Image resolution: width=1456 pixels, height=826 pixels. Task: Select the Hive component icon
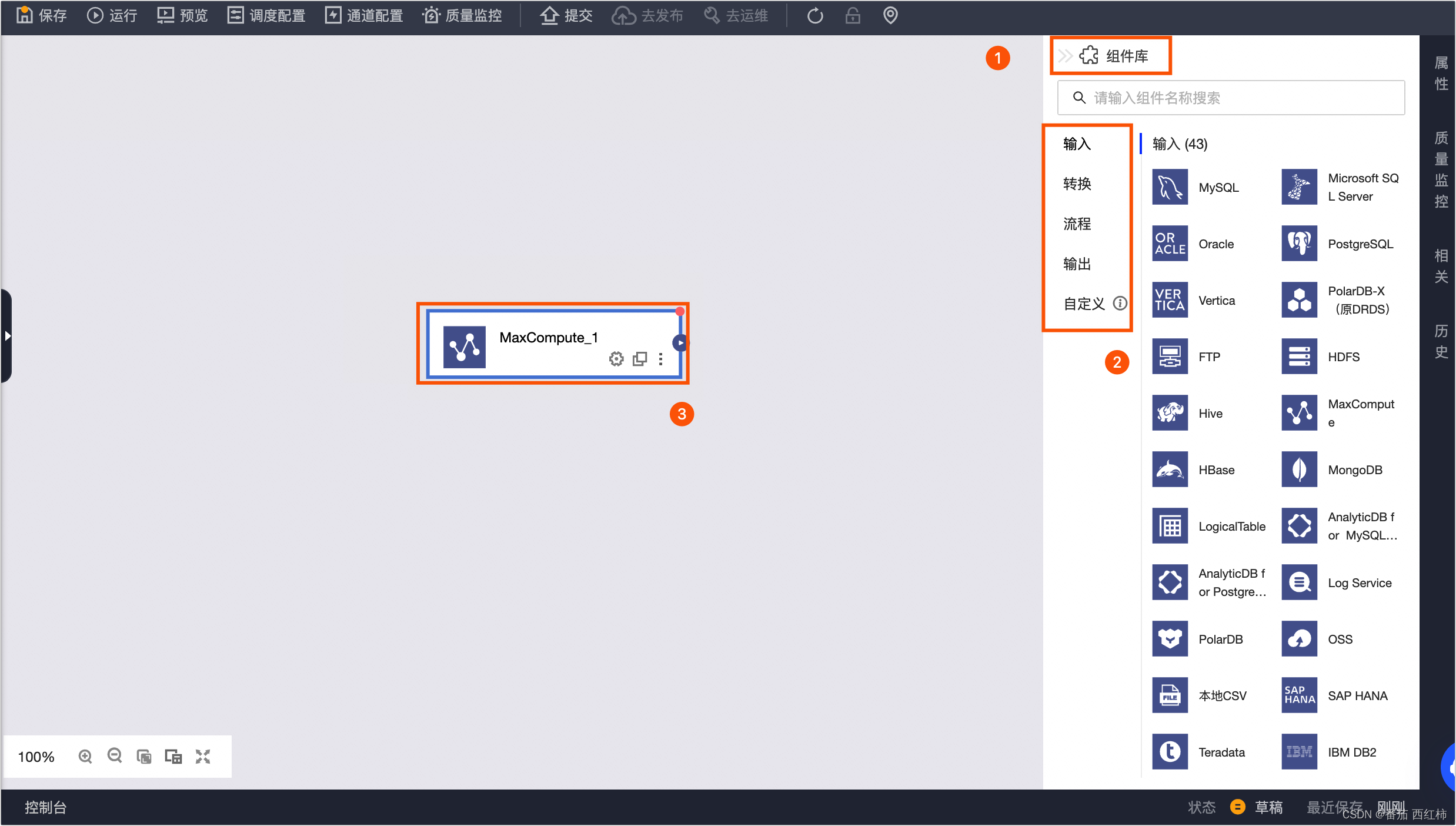[x=1170, y=413]
